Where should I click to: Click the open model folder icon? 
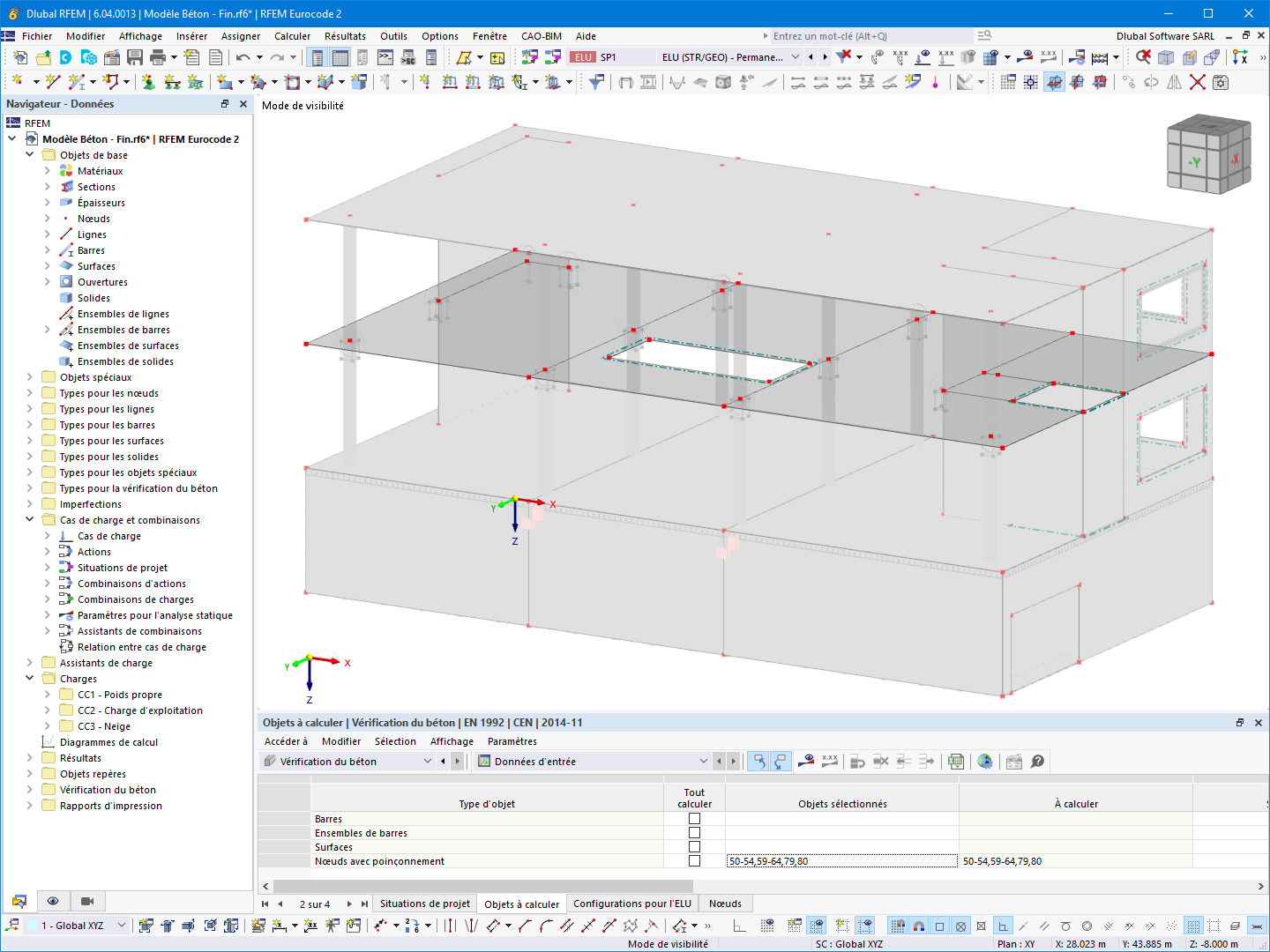[x=43, y=57]
